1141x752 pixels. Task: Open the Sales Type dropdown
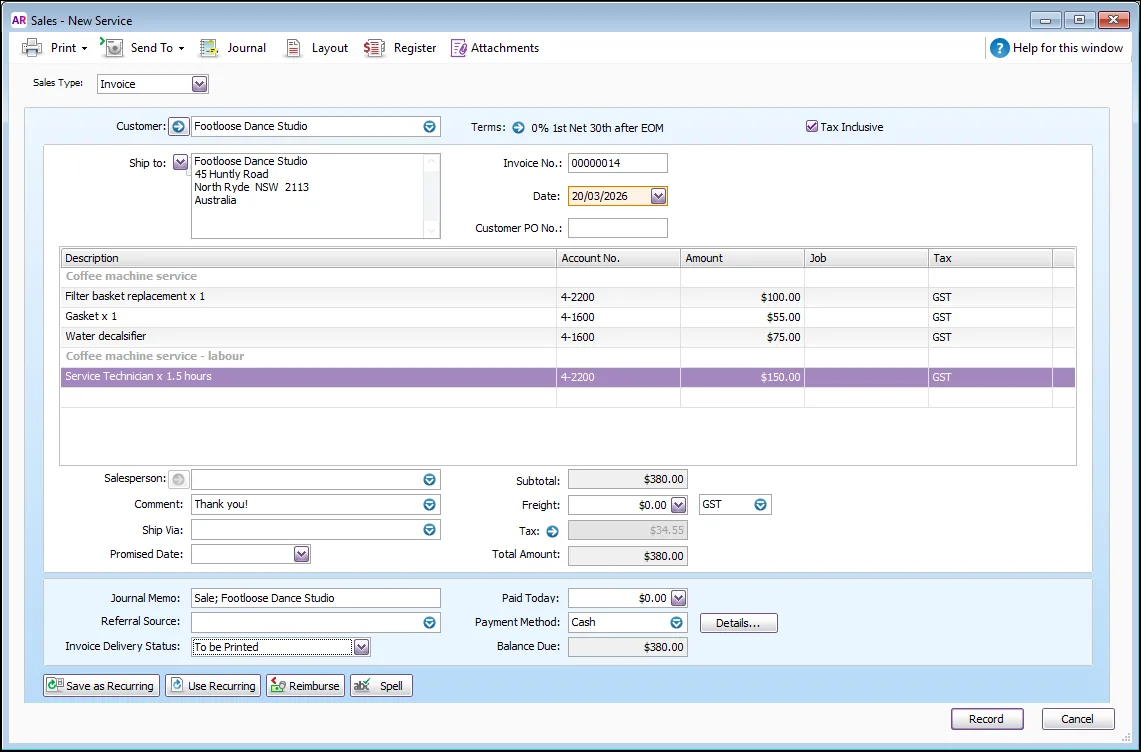click(x=199, y=83)
